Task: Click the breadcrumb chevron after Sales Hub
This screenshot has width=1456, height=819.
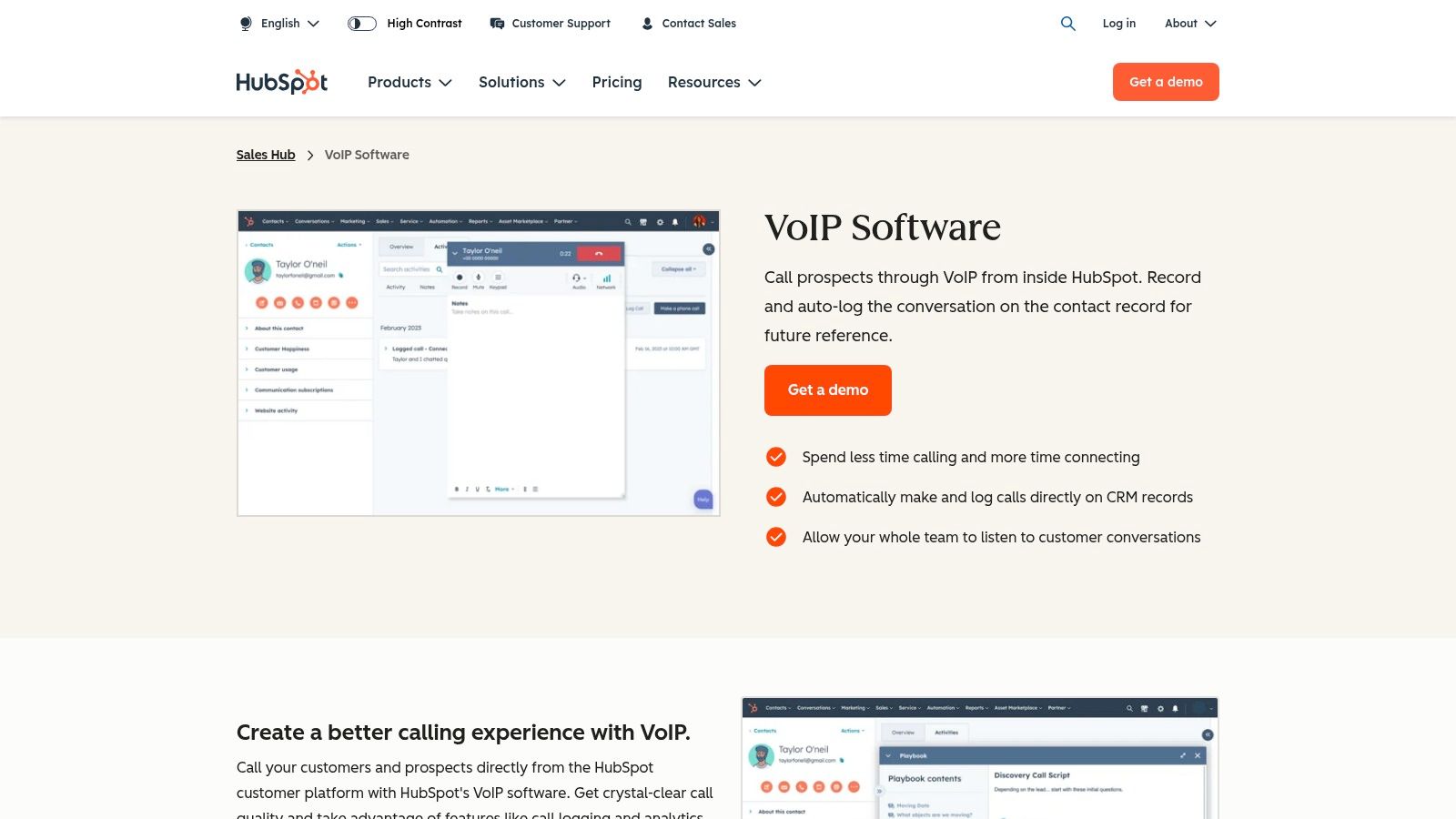Action: click(x=310, y=156)
